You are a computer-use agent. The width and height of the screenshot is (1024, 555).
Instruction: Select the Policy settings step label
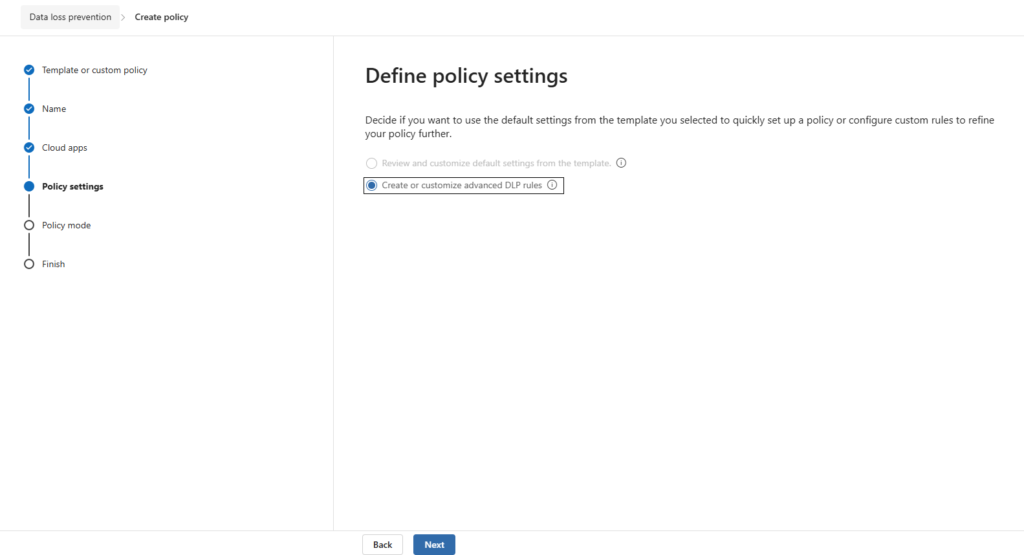[x=72, y=187]
